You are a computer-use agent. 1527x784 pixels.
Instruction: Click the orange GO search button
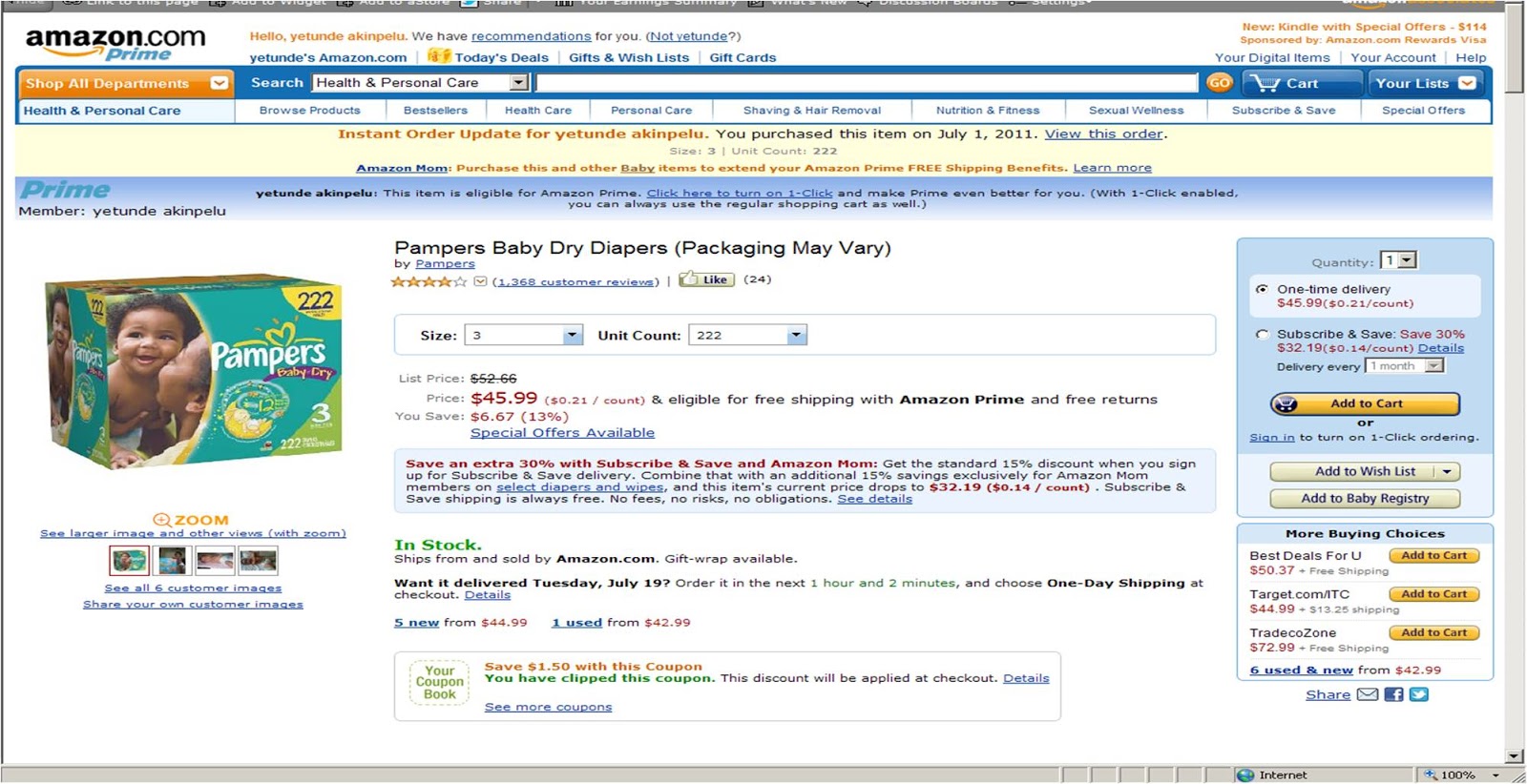point(1219,83)
